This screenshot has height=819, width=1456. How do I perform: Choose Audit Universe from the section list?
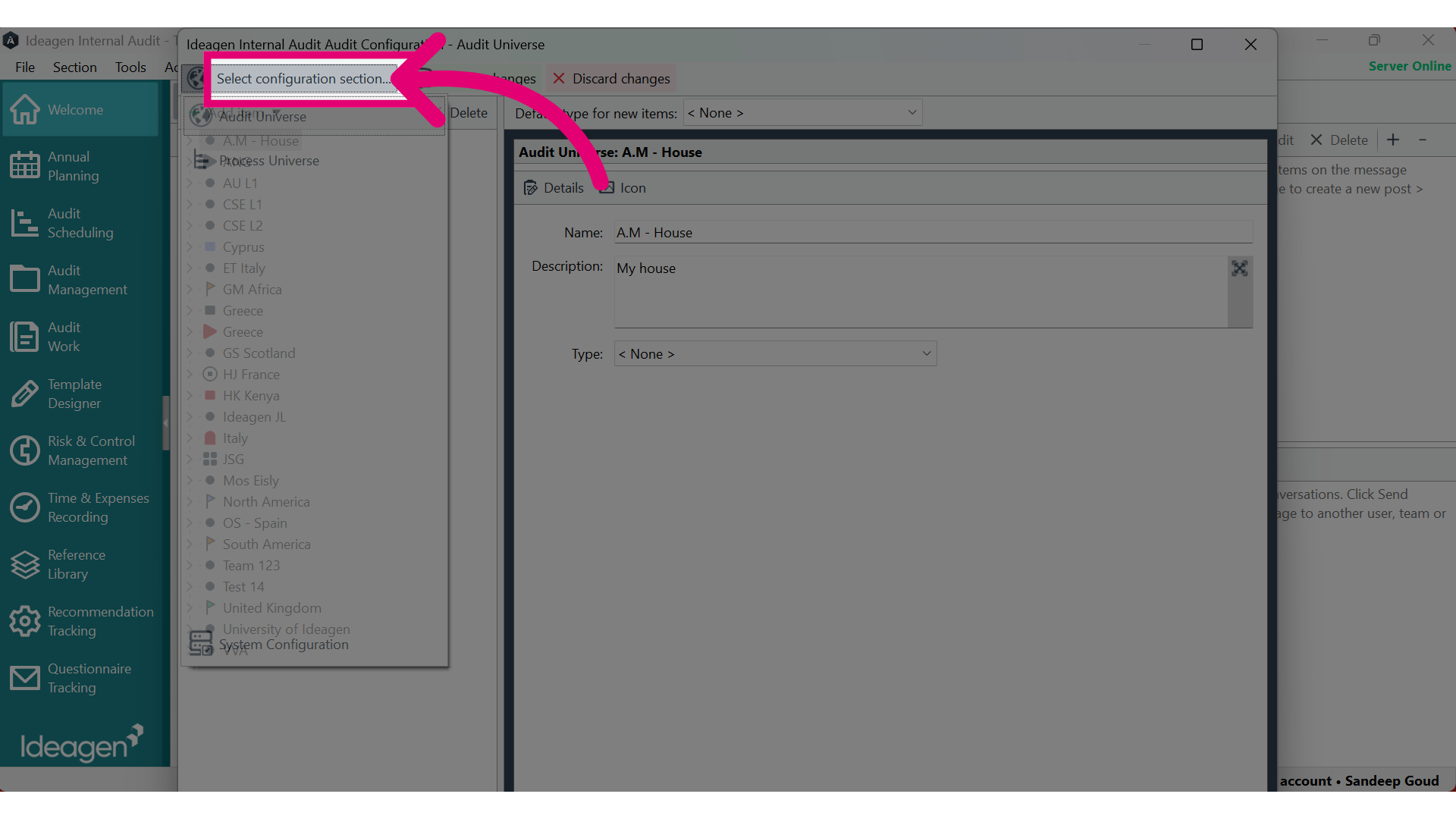tap(314, 116)
